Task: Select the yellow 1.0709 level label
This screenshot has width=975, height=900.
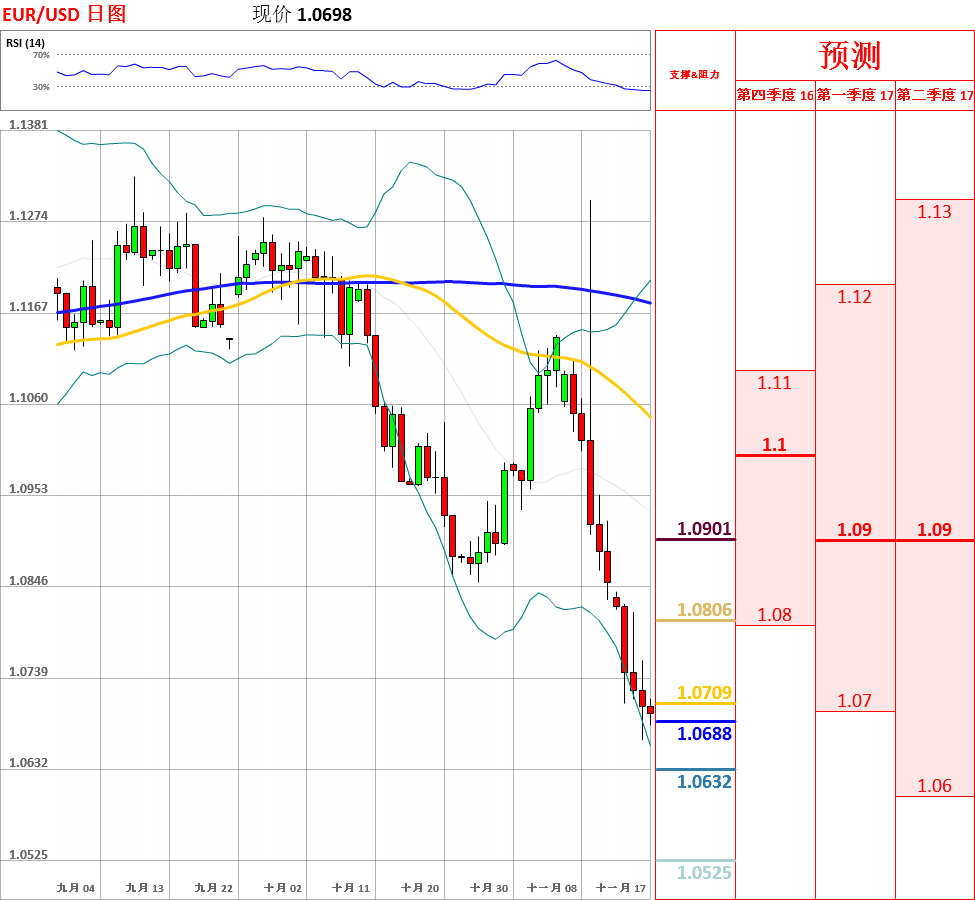Action: coord(704,692)
